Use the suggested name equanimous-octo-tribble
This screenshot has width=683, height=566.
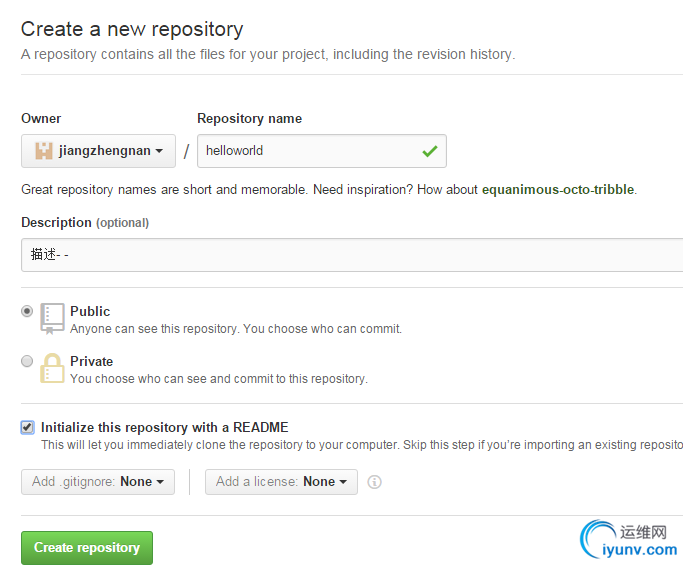coord(558,189)
